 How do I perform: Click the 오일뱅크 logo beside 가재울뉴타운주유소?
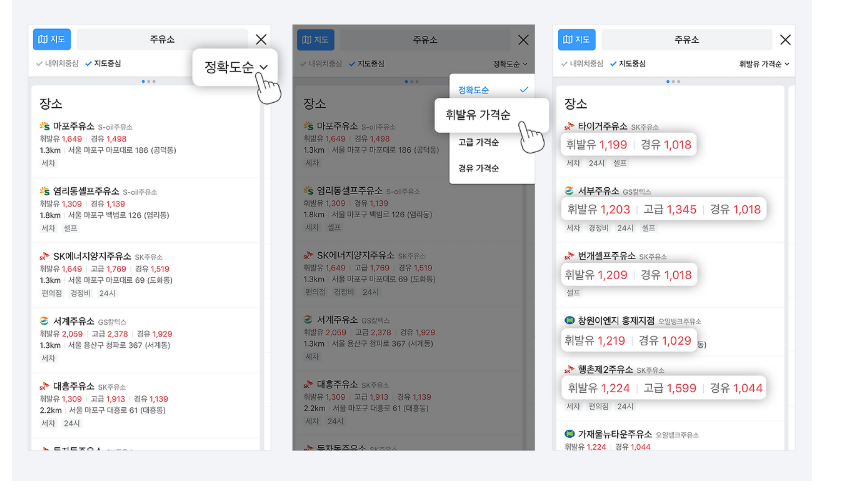pos(569,434)
